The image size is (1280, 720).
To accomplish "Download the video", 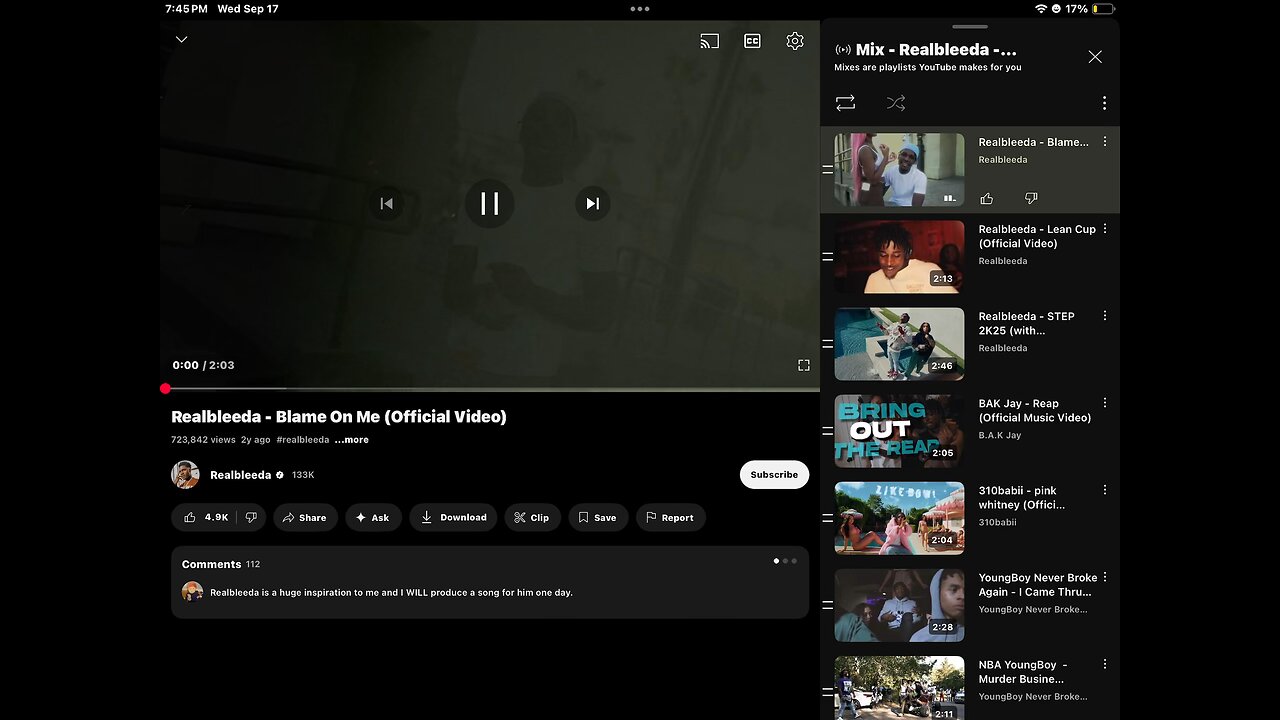I will coord(453,517).
